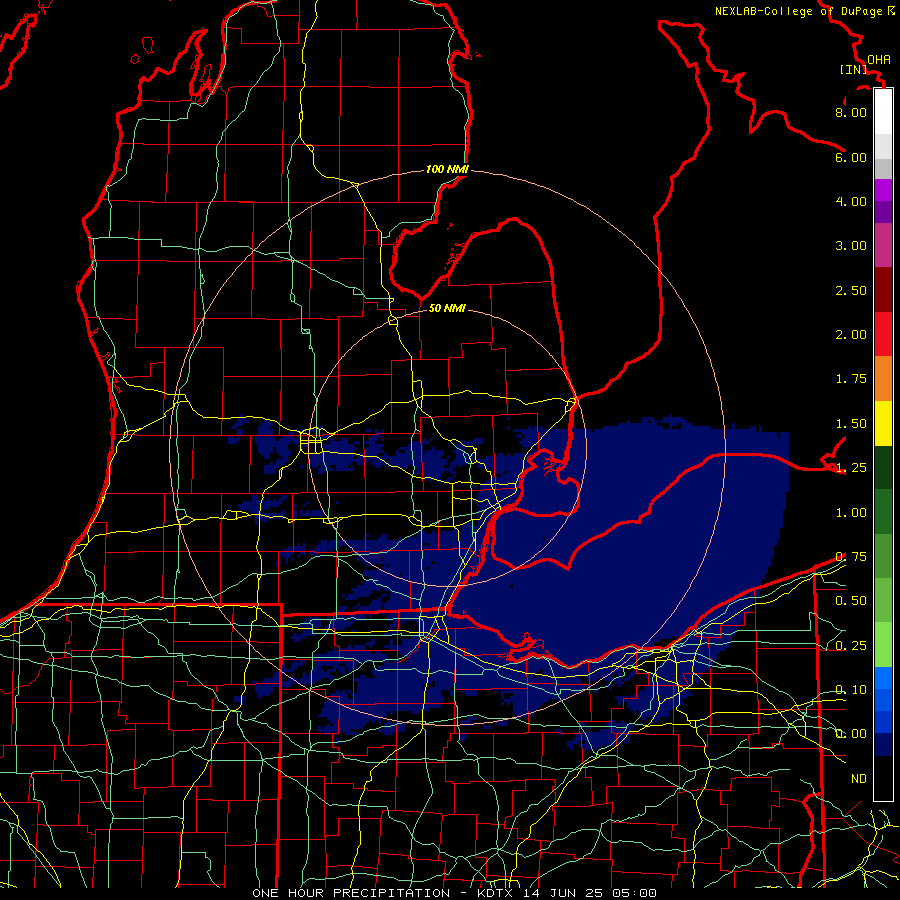Click the '2.00' scale label
Viewport: 900px width, 900px height.
tap(851, 335)
